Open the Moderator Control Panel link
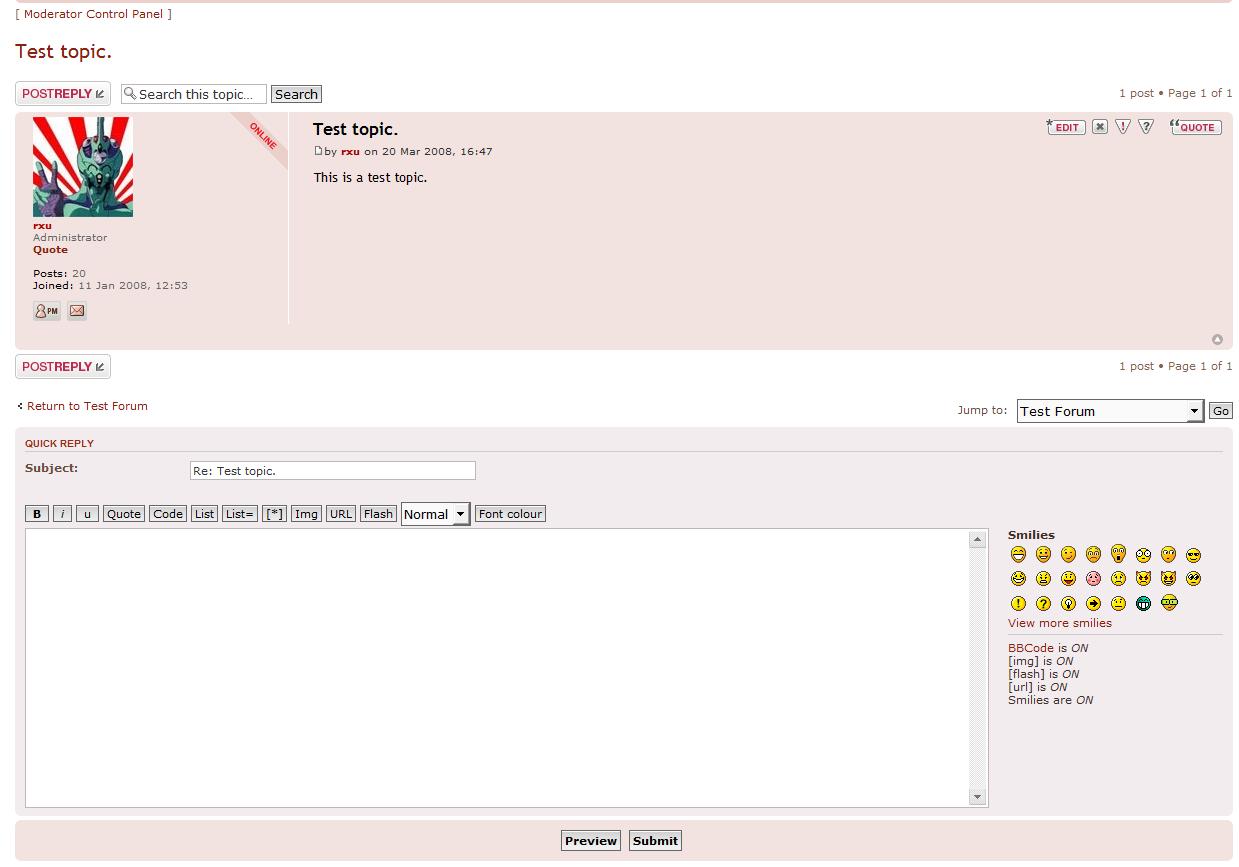Image resolution: width=1239 pixels, height=867 pixels. [93, 14]
